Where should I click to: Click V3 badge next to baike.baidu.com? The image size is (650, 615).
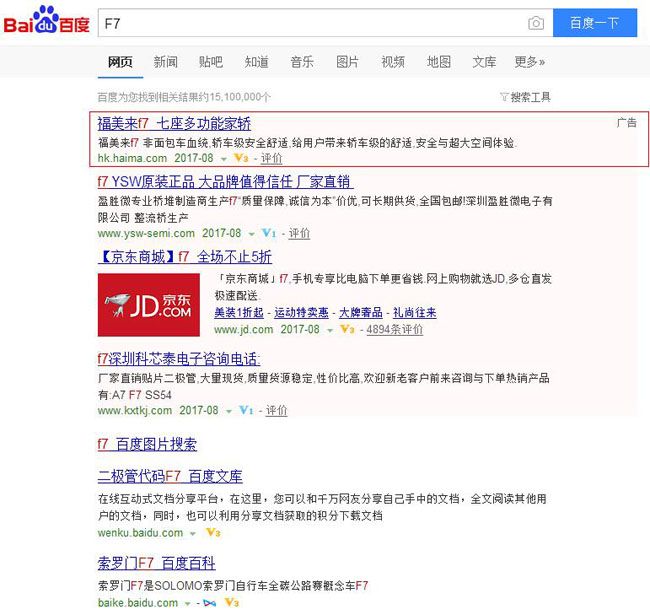[x=231, y=602]
